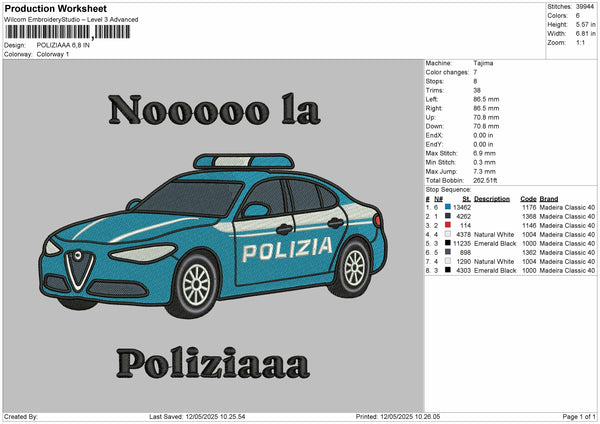Click 'Natural White' in stop row 7
The height and width of the screenshot is (424, 600).
tap(494, 261)
